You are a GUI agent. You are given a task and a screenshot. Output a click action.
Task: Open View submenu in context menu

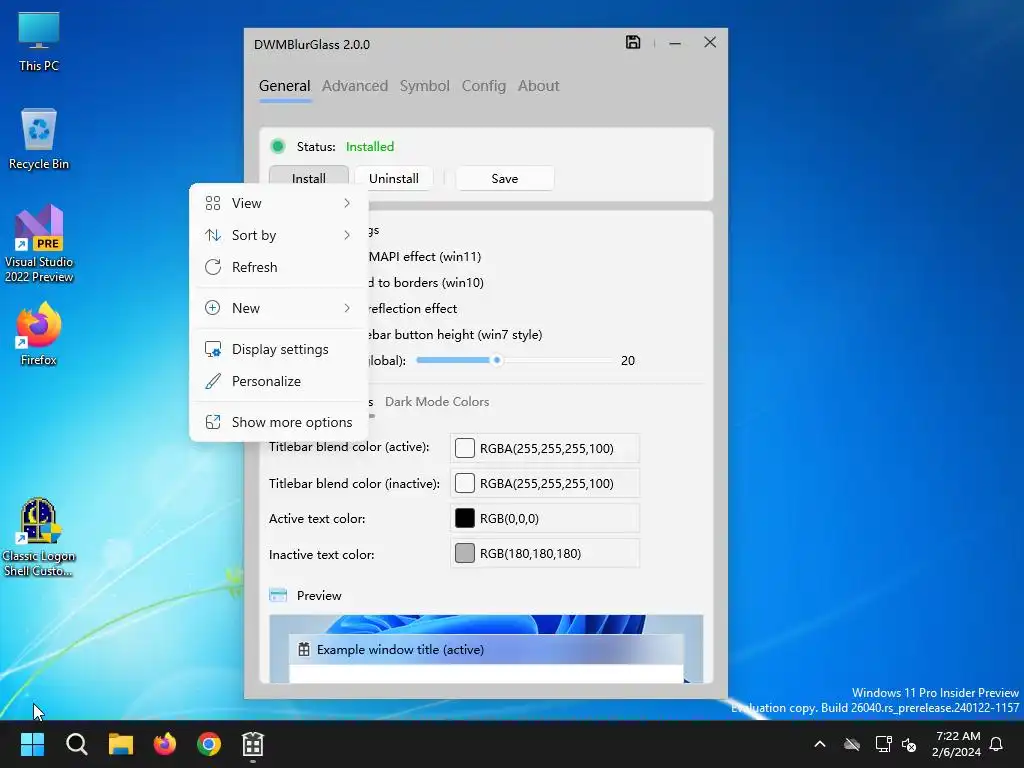coord(278,203)
